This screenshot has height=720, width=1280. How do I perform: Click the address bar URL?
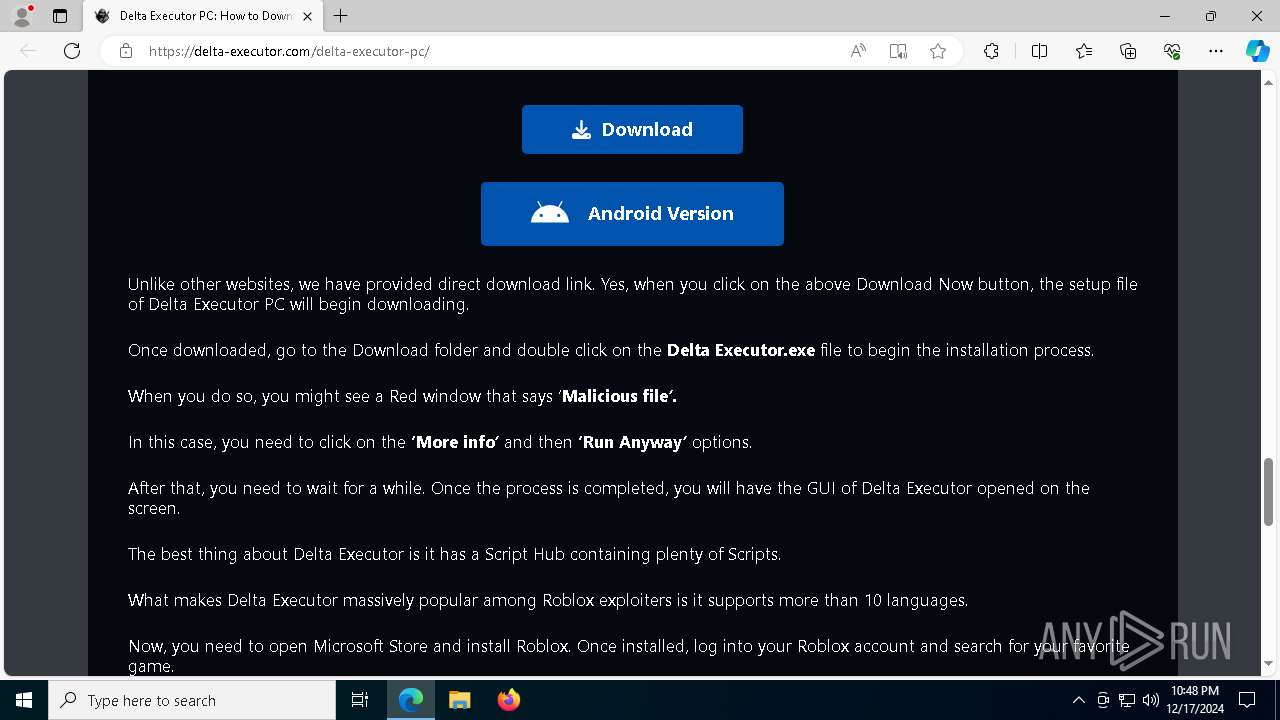click(x=289, y=51)
